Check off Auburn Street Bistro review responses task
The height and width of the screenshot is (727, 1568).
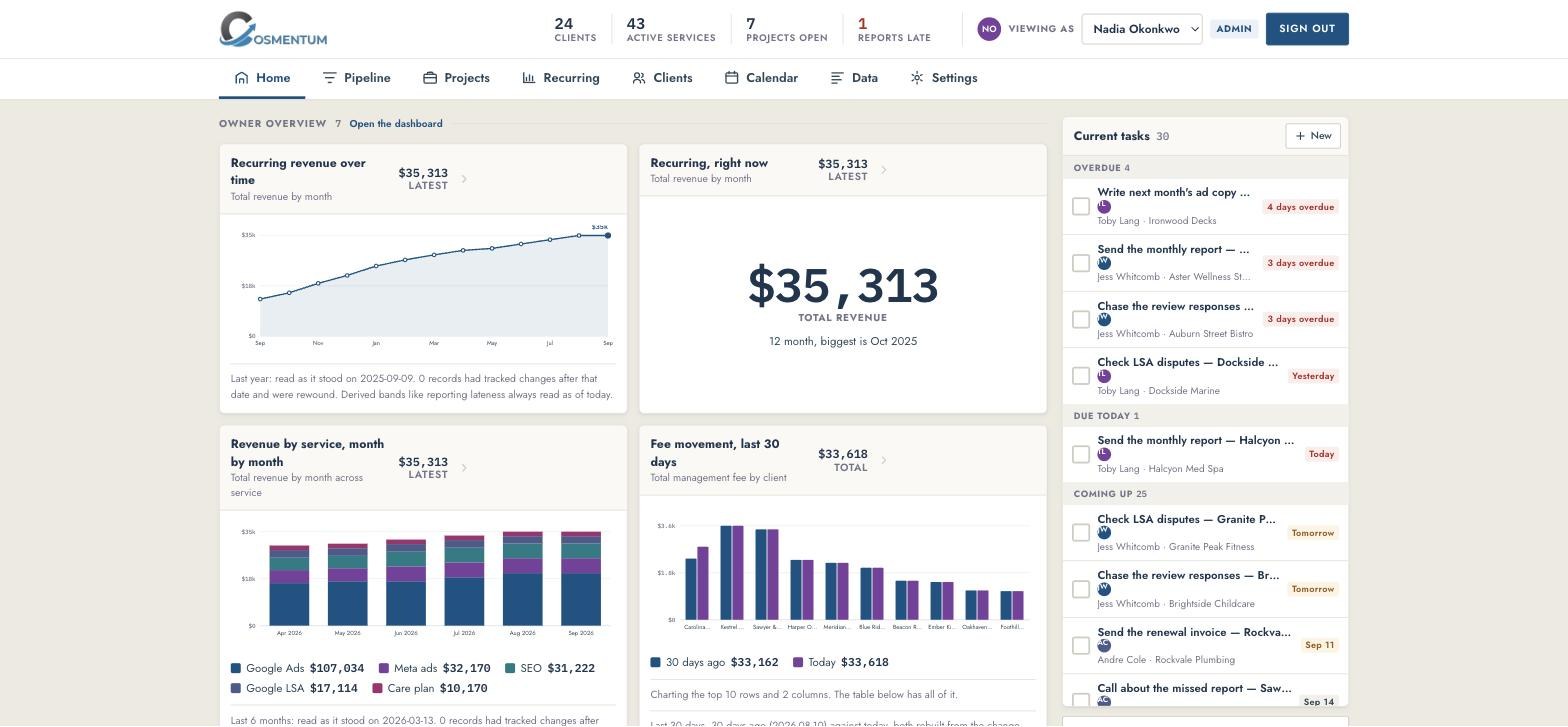tap(1081, 319)
